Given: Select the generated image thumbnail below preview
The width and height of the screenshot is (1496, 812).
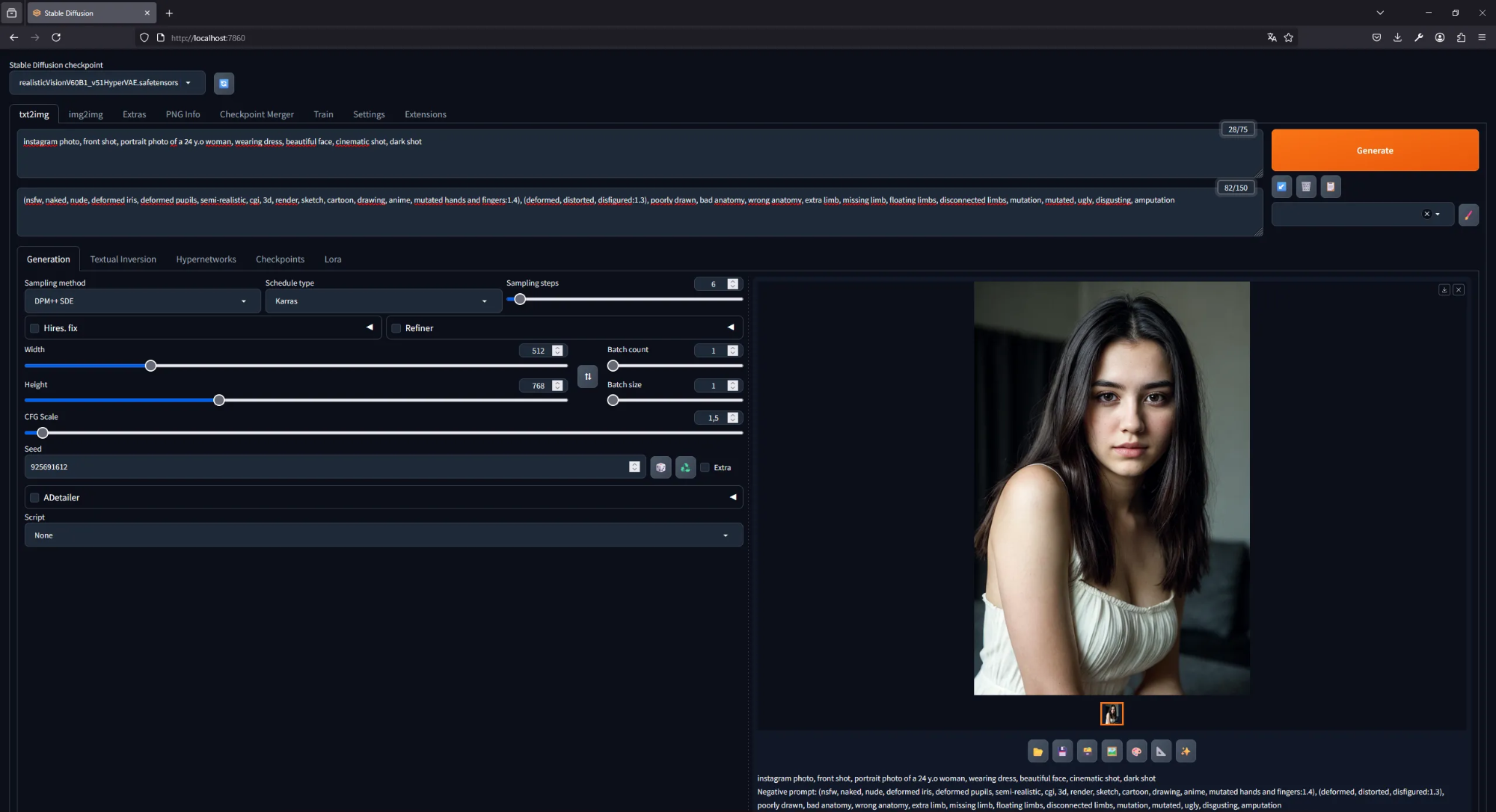Looking at the screenshot, I should 1112,714.
